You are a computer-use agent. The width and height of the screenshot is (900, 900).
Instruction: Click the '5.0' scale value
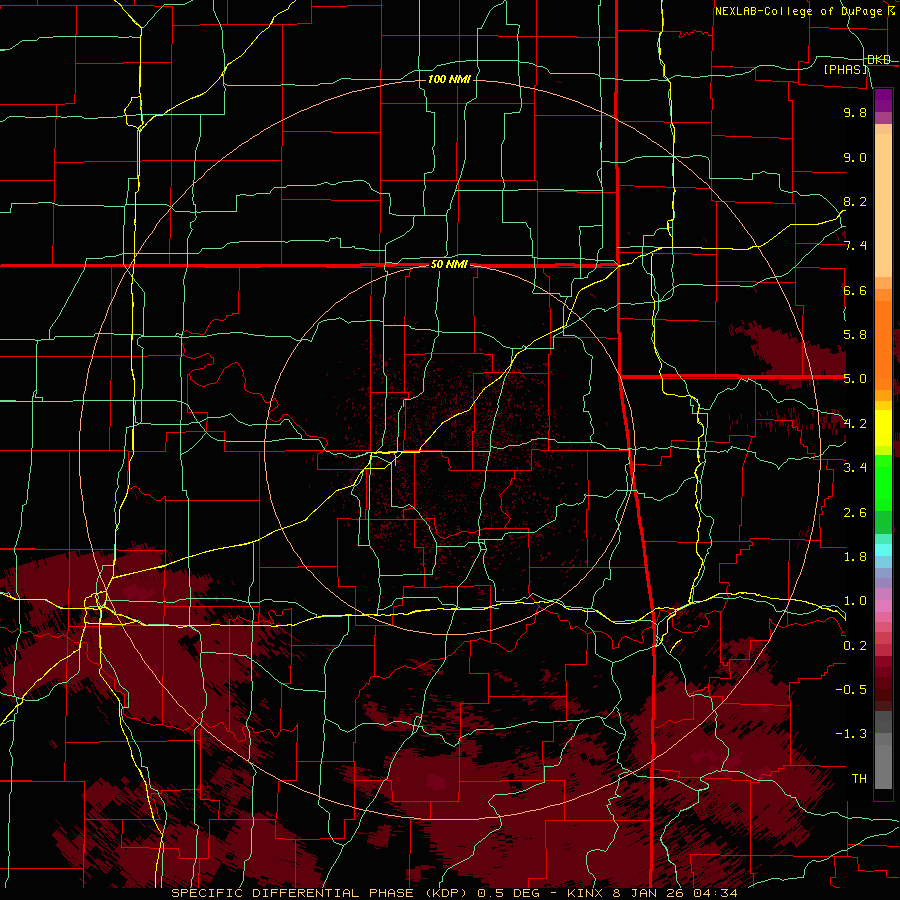coord(855,379)
